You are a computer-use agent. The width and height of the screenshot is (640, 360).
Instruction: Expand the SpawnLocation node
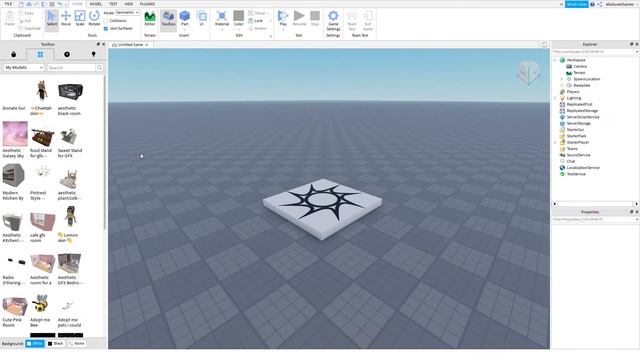562,79
